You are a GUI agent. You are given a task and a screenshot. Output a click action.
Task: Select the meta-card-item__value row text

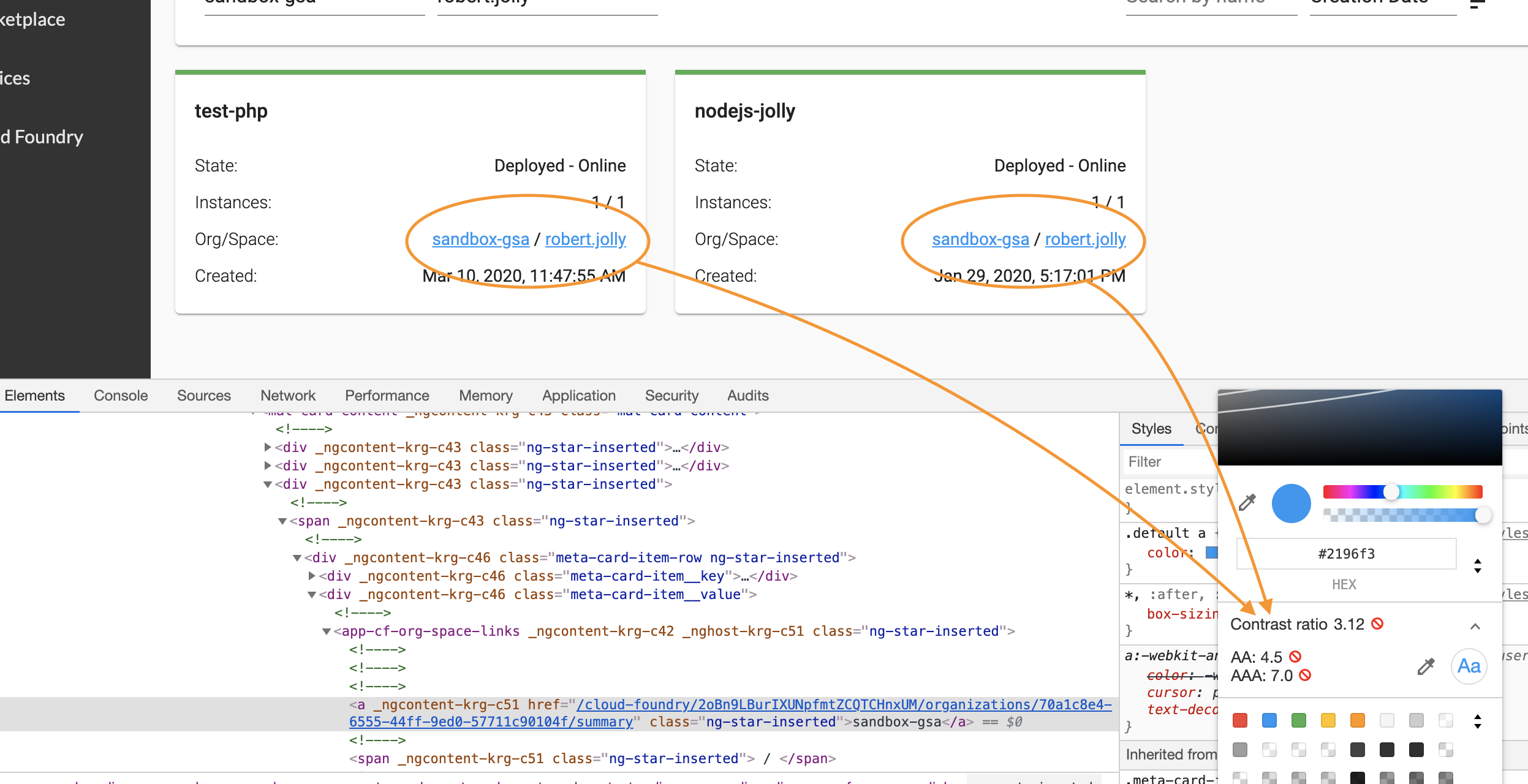click(538, 594)
